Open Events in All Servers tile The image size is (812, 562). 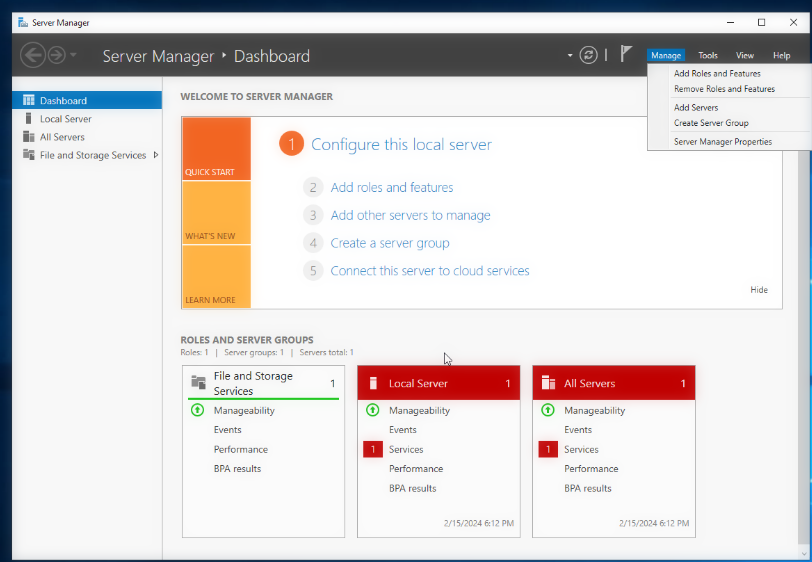(x=578, y=430)
